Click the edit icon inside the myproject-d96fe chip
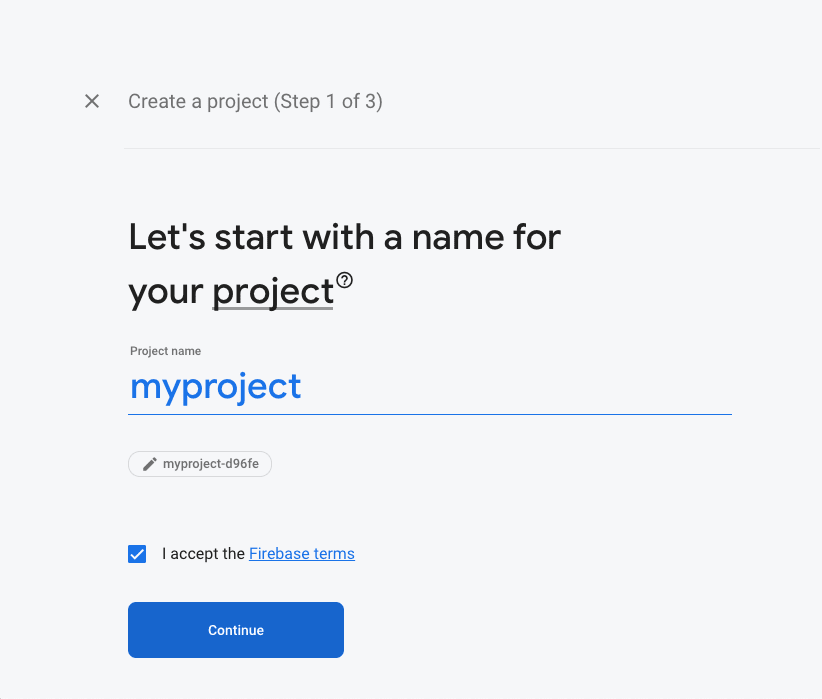The height and width of the screenshot is (699, 822). [147, 463]
